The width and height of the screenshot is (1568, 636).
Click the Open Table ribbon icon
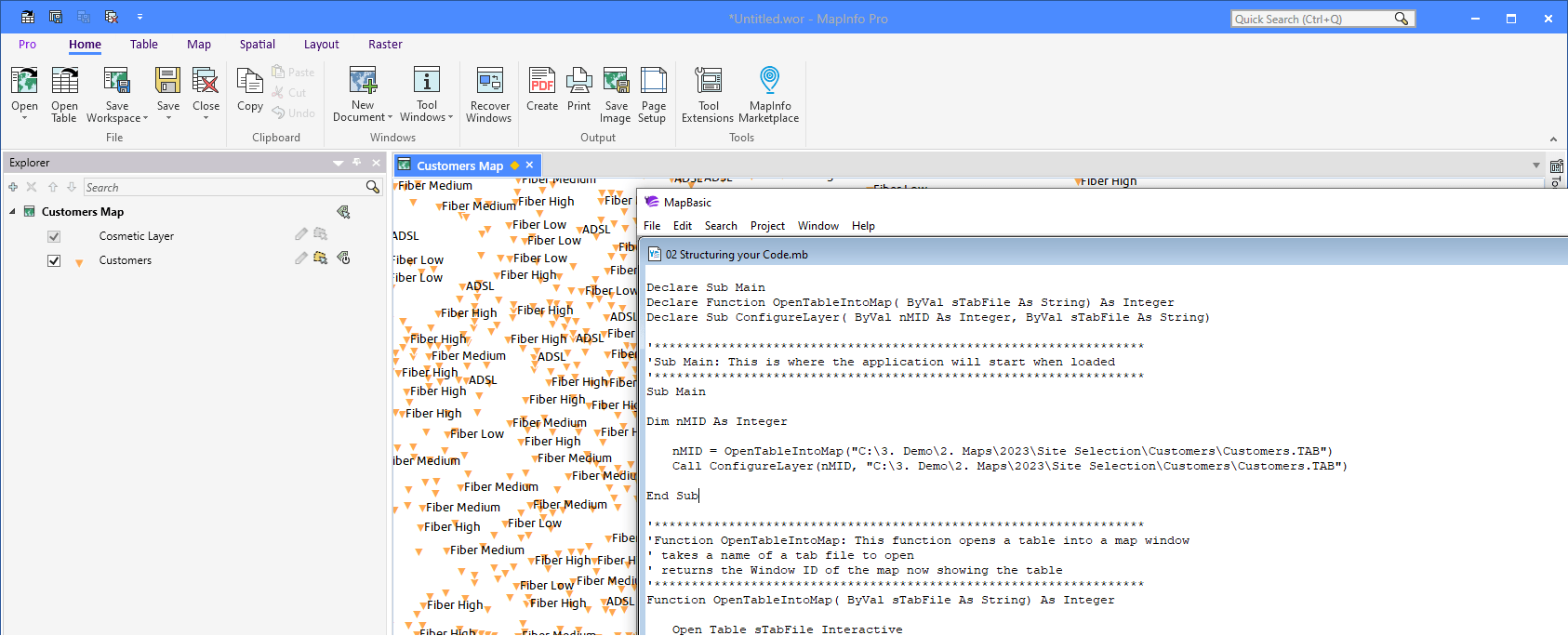point(64,81)
